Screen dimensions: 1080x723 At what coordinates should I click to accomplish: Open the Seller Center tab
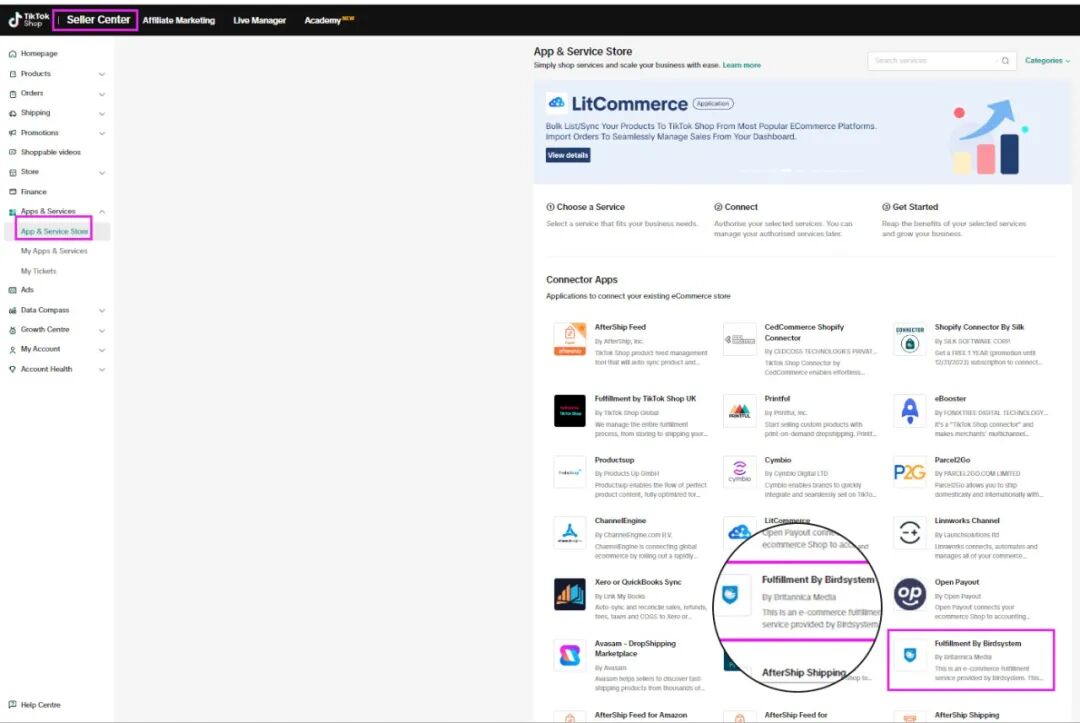tap(98, 20)
